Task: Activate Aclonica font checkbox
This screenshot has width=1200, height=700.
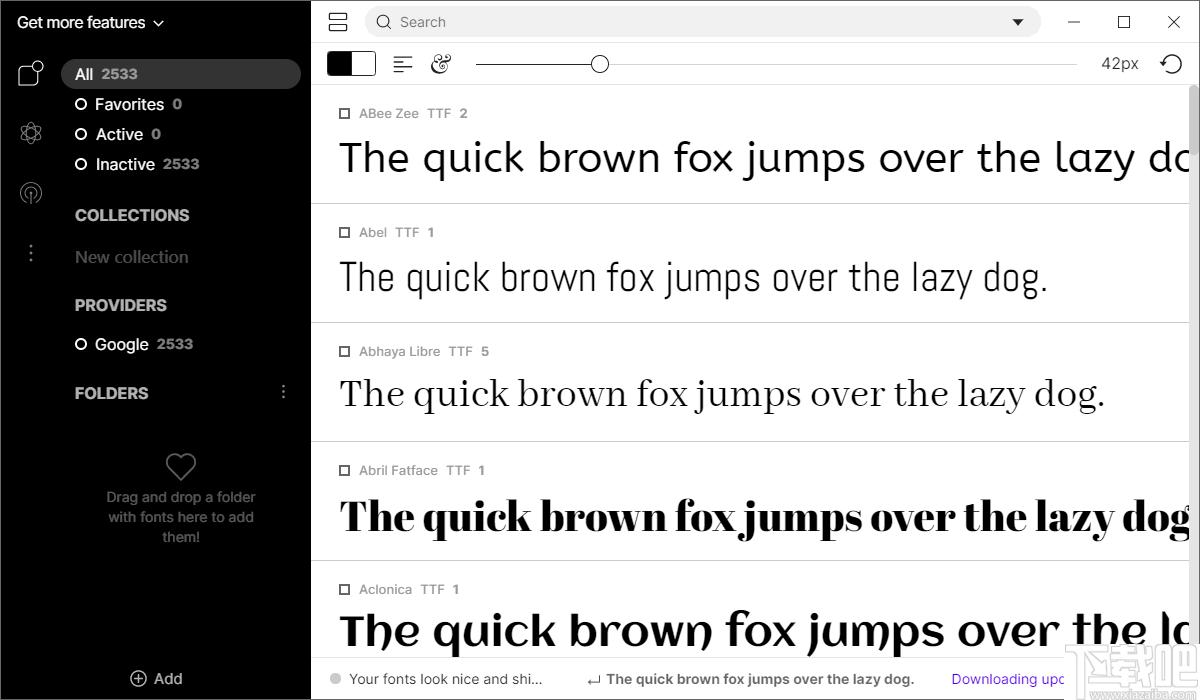Action: 344,590
